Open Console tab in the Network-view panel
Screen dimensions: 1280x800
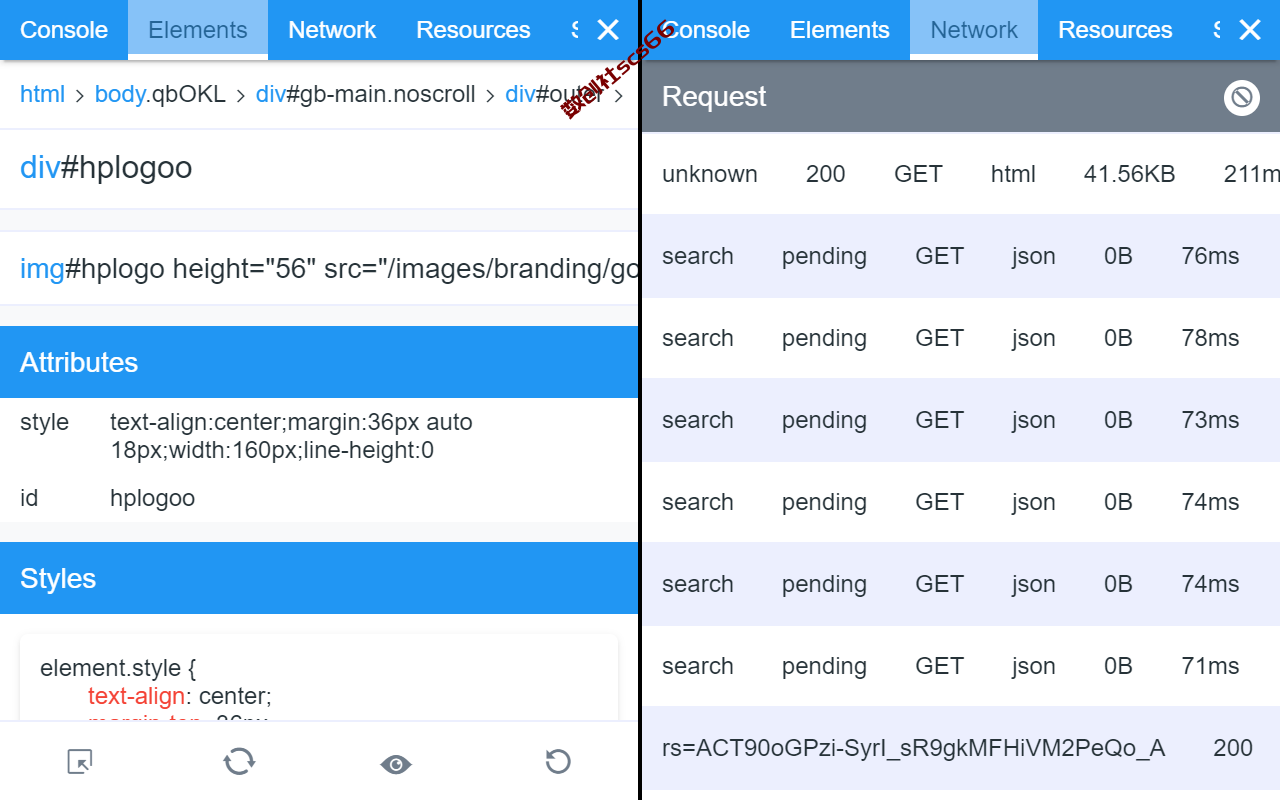tap(706, 30)
